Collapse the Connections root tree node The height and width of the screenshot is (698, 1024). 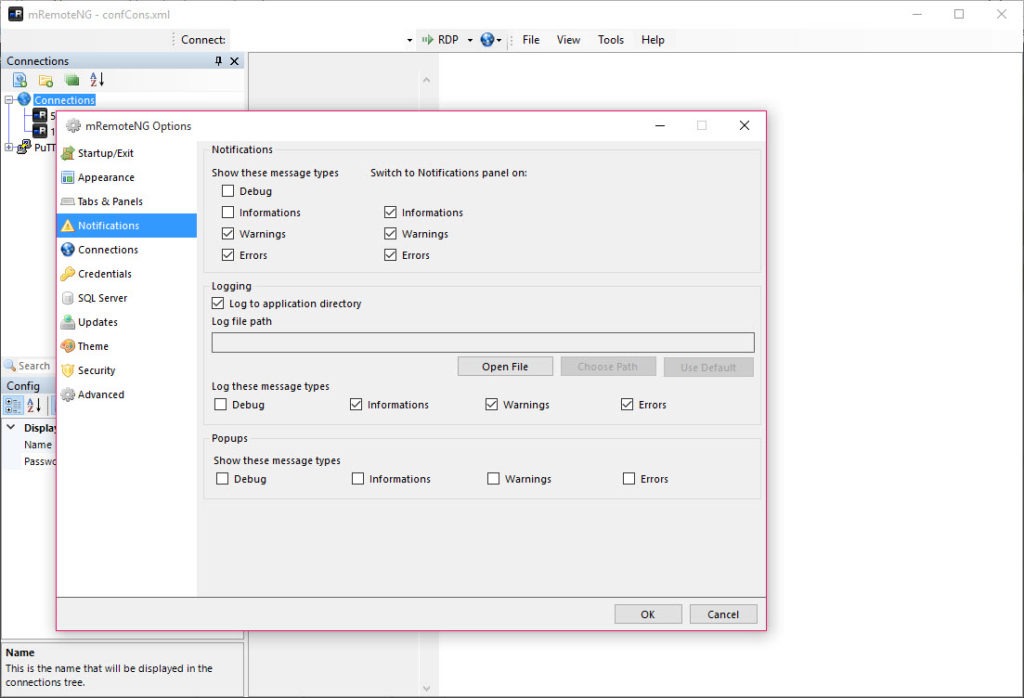tap(8, 100)
